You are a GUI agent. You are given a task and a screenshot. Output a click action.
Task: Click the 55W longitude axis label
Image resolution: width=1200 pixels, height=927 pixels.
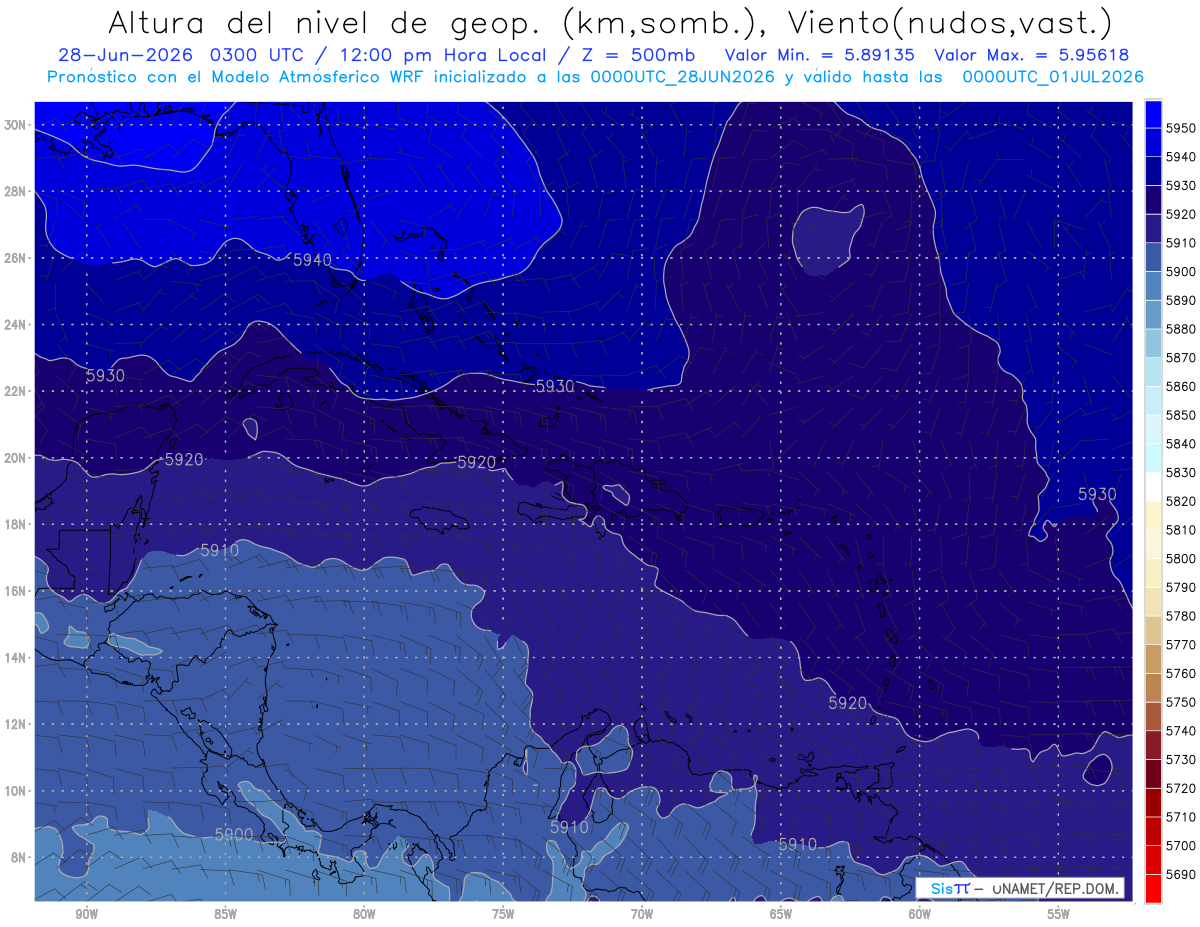tap(1059, 914)
